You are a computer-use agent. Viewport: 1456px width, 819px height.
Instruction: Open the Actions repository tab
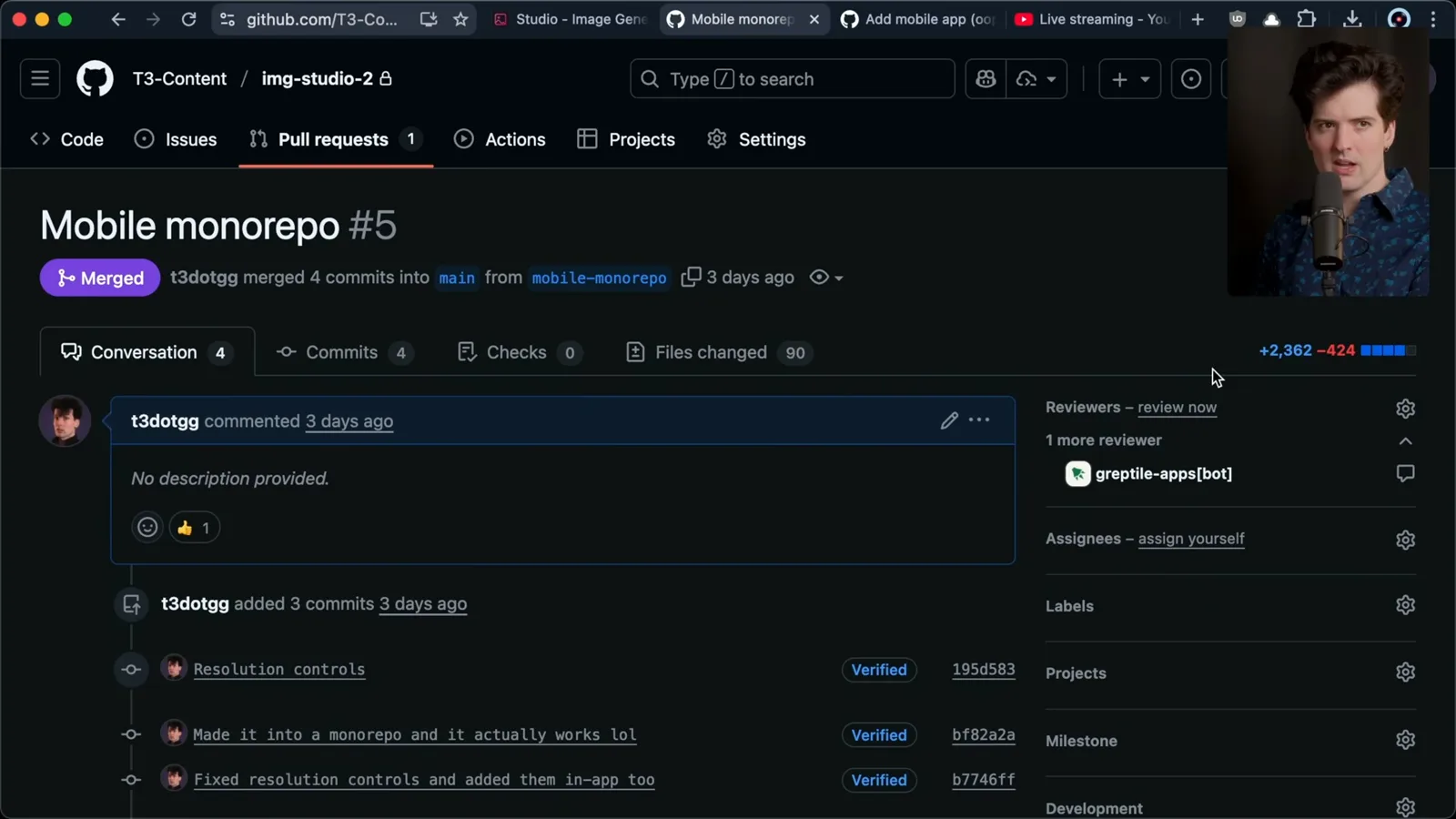click(x=500, y=139)
